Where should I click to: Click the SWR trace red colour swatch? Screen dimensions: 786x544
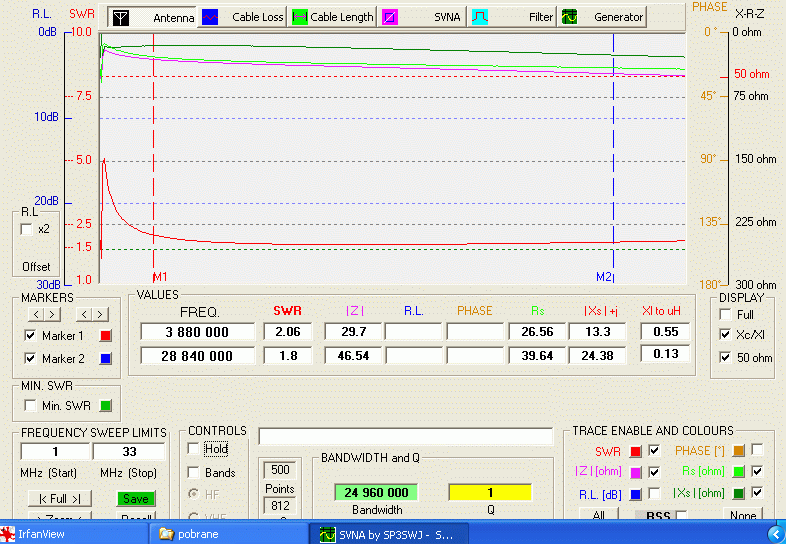click(x=636, y=451)
